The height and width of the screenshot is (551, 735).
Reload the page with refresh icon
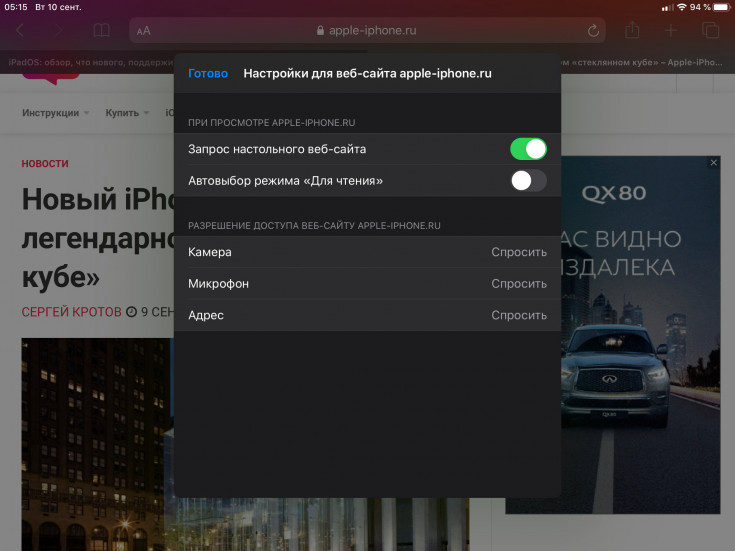[593, 31]
